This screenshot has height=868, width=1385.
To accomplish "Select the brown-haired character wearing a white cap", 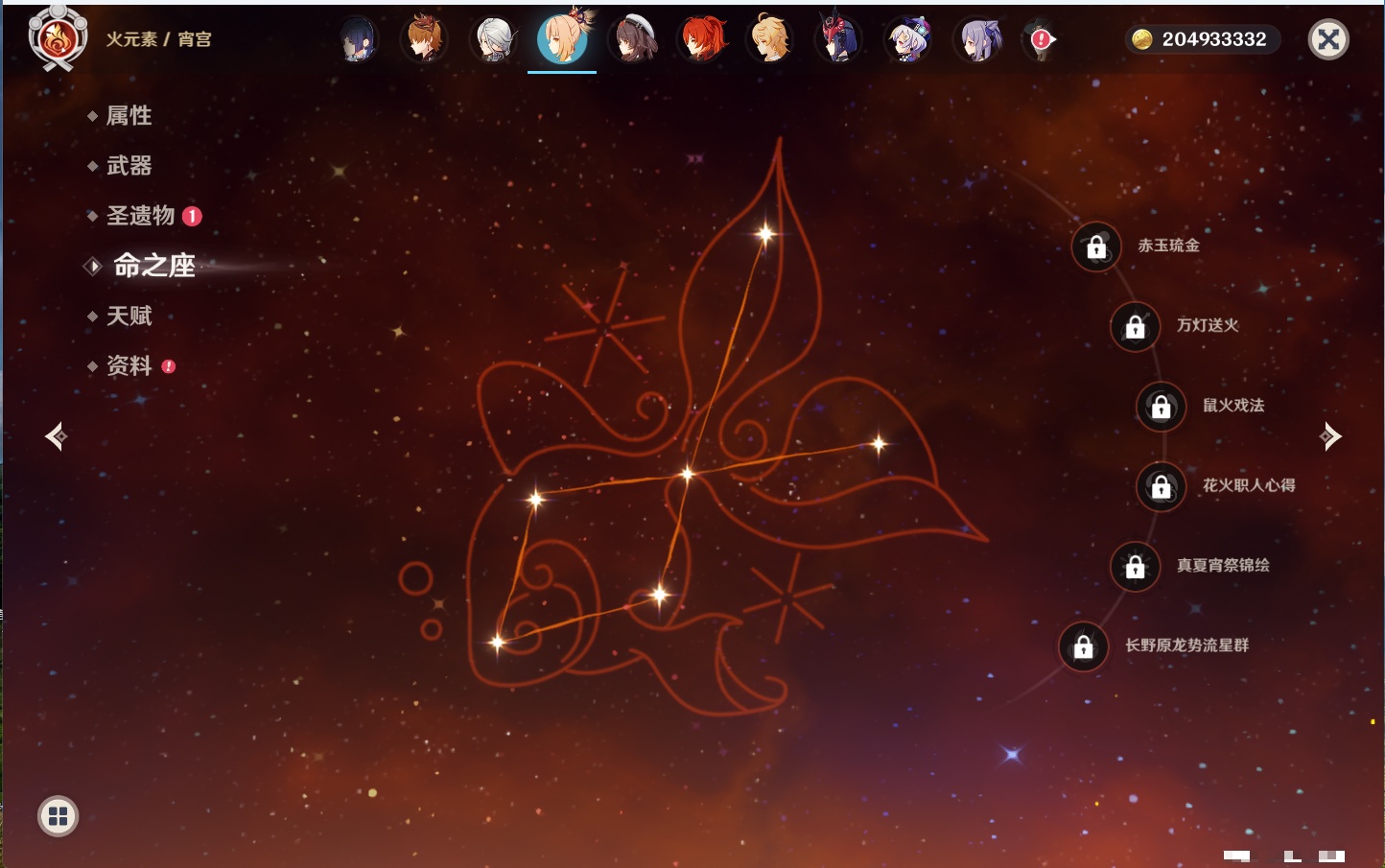I will click(633, 40).
